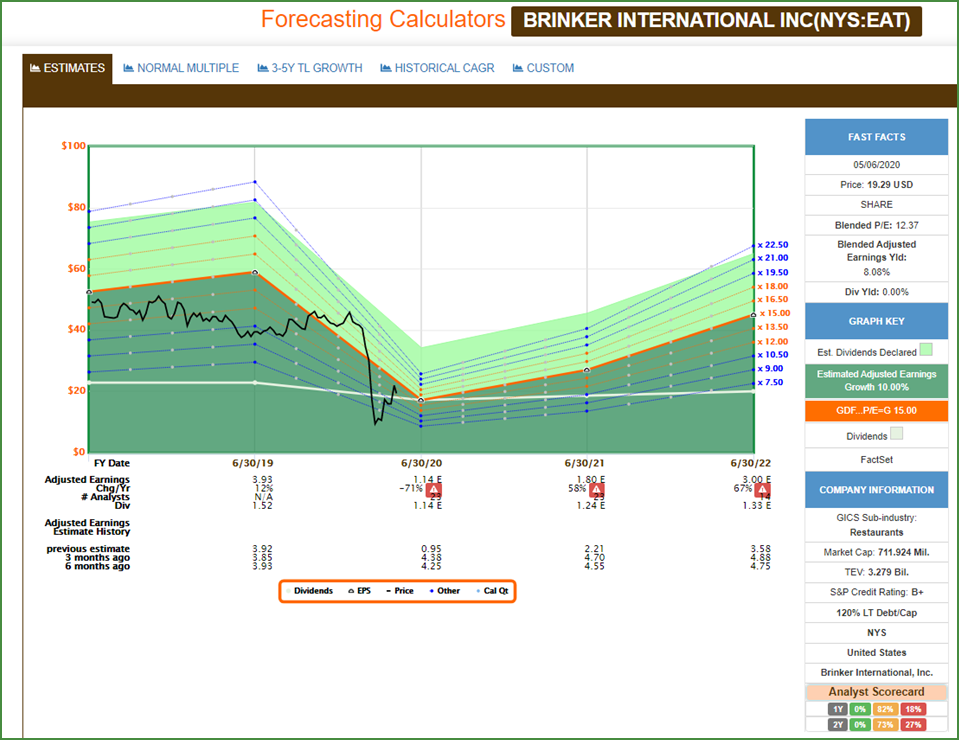Click the chart icon beside 3-5Y TL GROWTH
The image size is (959, 740).
coord(262,68)
